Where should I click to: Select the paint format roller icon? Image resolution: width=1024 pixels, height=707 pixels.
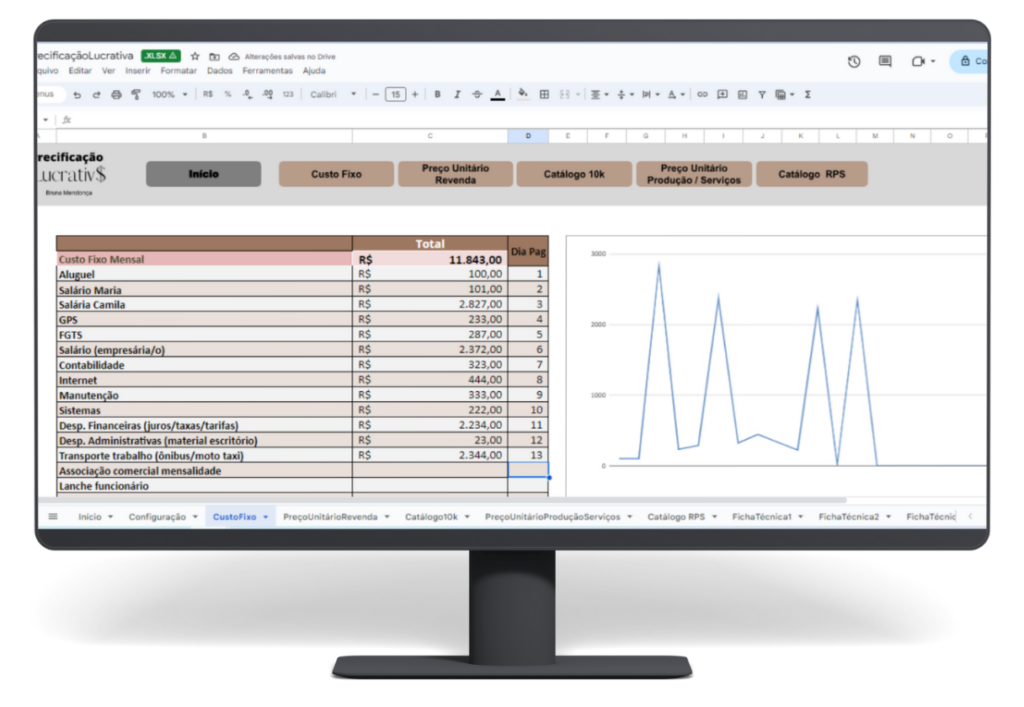(136, 95)
